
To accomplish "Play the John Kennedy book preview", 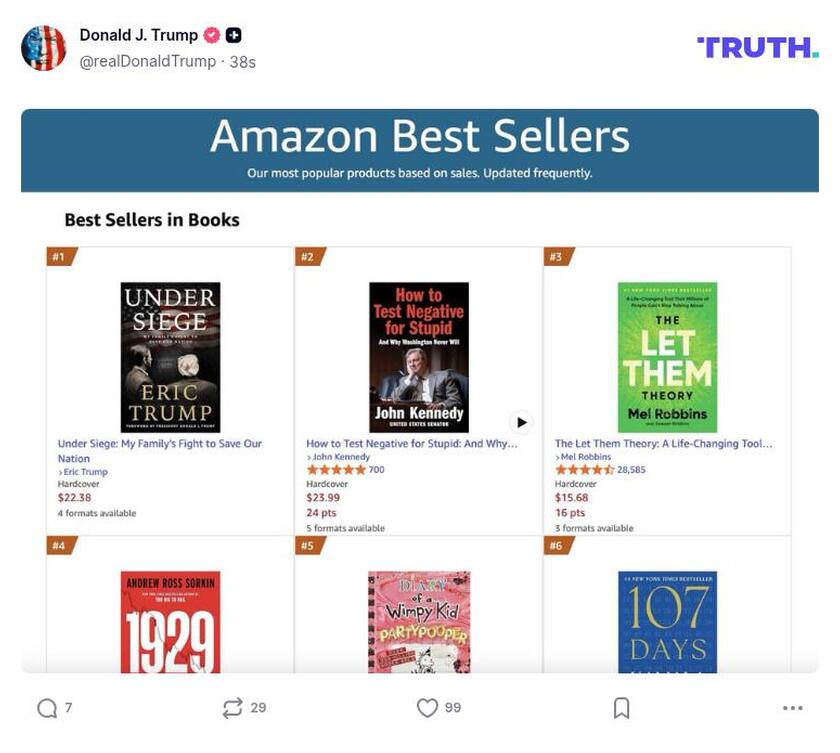I will (x=521, y=422).
